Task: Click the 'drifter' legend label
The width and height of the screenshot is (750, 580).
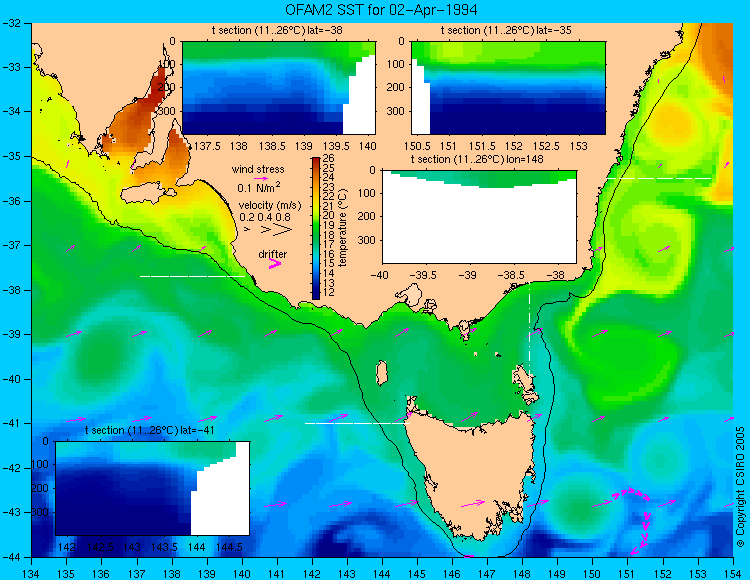Action: [273, 254]
